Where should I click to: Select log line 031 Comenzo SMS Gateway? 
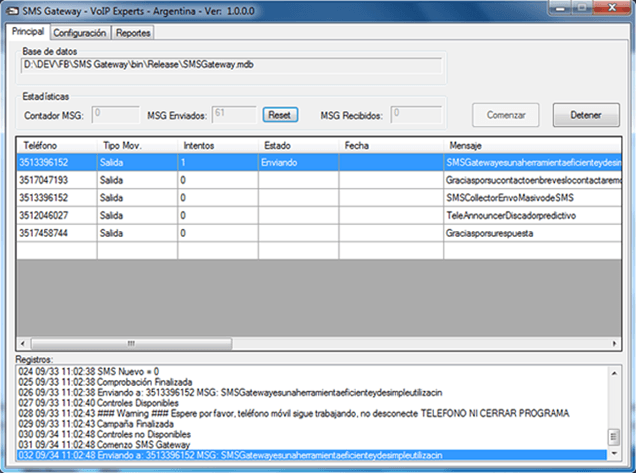pos(312,445)
